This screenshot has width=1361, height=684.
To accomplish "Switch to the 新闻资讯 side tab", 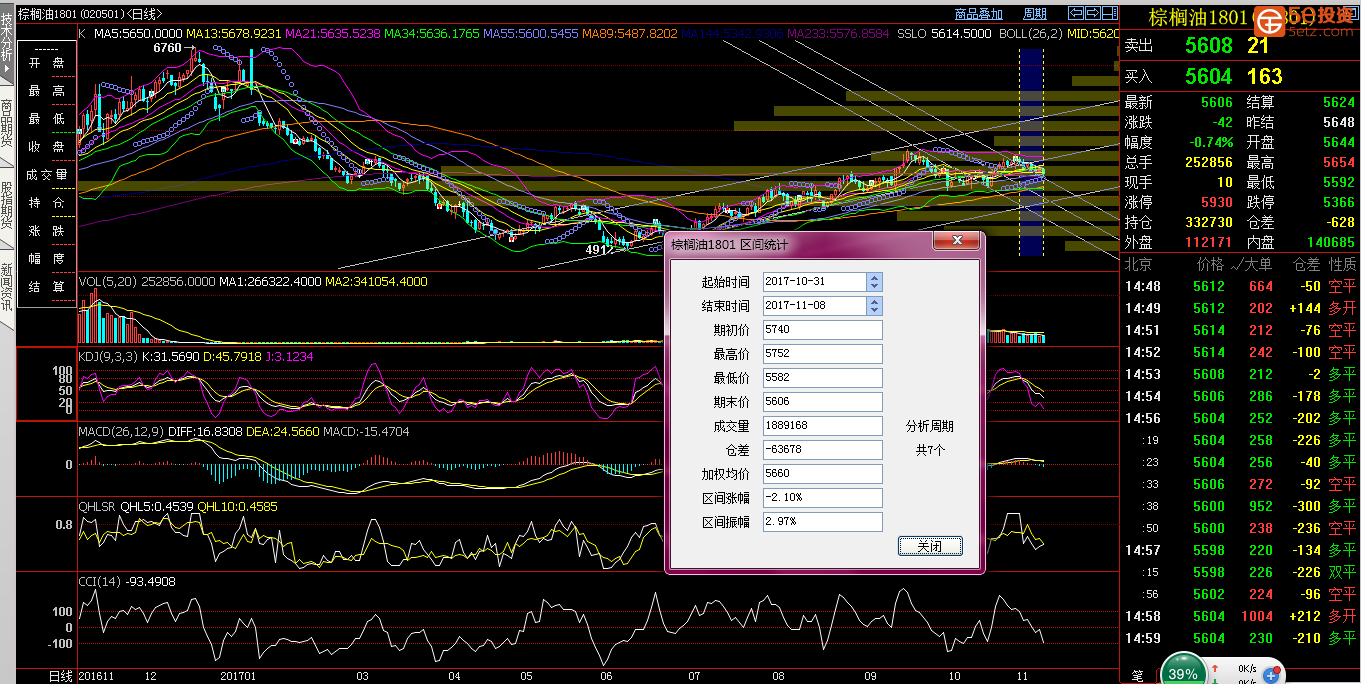I will click(7, 288).
